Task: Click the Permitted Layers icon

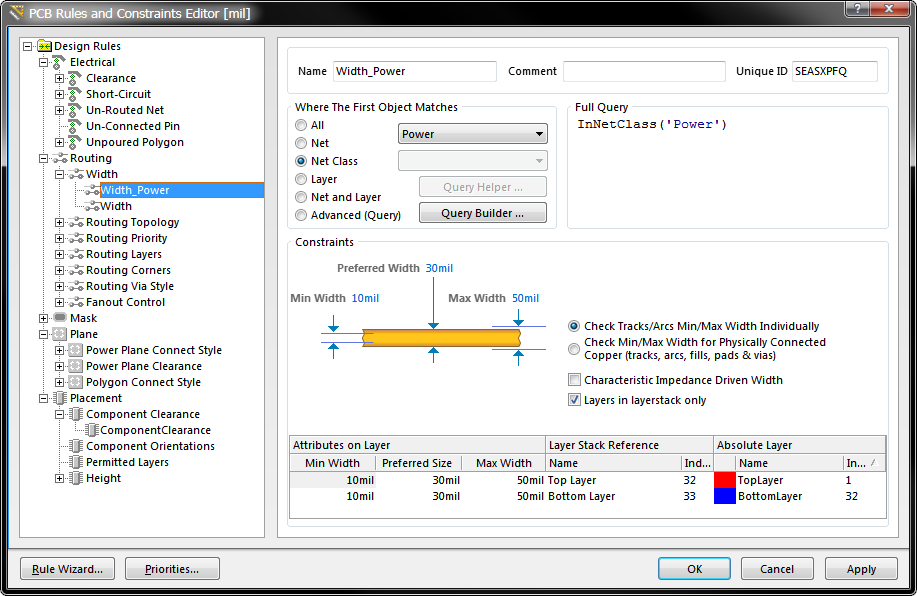Action: (75, 462)
